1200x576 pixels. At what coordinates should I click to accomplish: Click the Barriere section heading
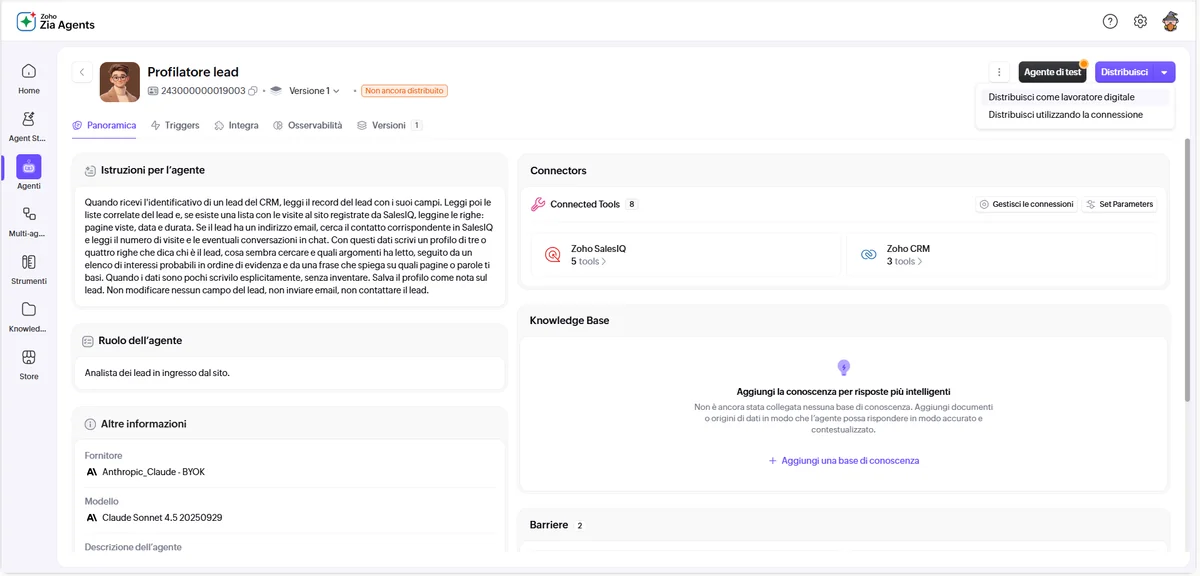(x=549, y=525)
